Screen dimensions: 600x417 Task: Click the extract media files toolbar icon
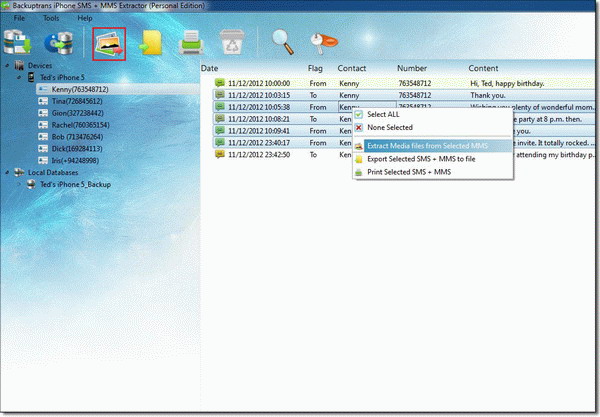(109, 43)
